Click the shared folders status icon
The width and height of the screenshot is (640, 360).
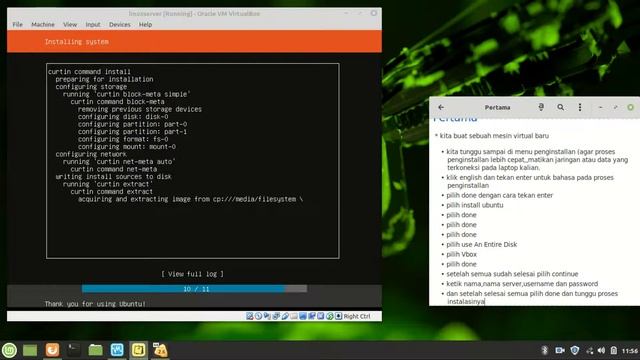pos(294,316)
